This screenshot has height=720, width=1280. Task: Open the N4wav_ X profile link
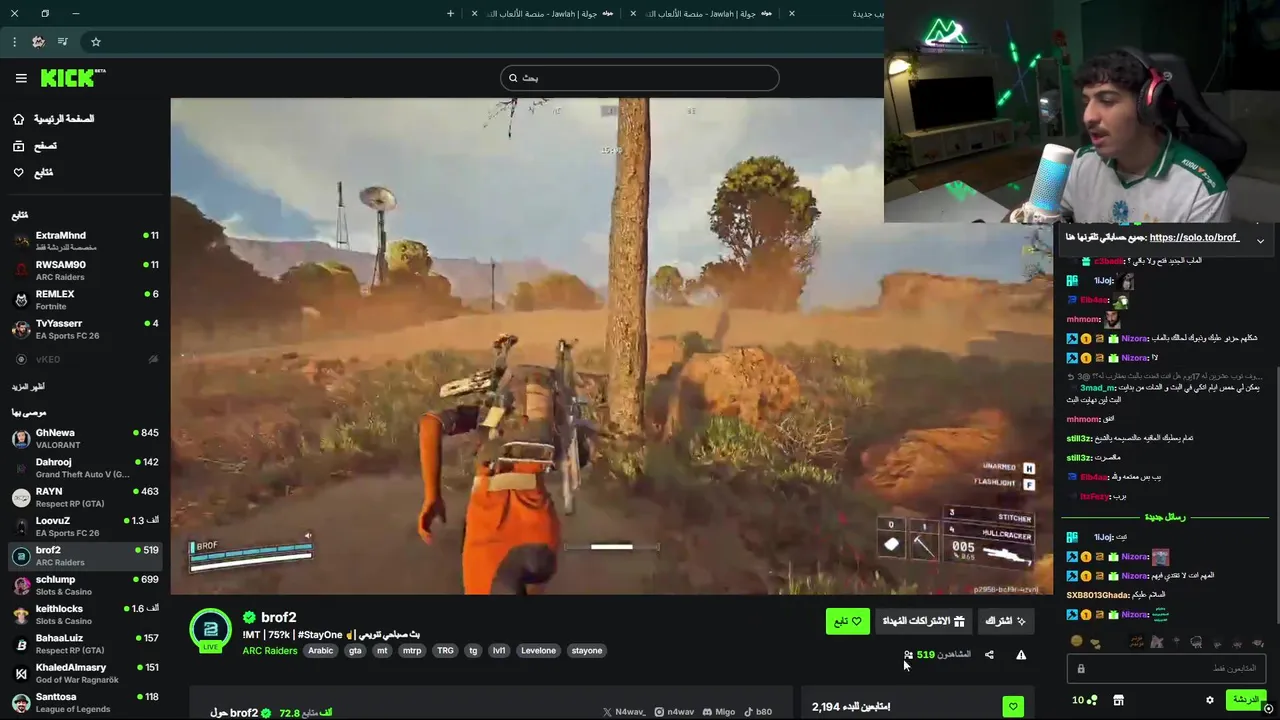tap(624, 712)
